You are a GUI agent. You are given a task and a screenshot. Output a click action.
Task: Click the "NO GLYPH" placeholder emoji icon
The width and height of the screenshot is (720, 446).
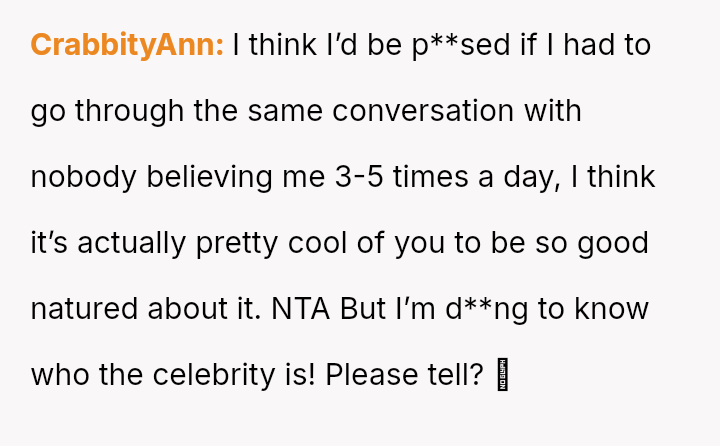tap(502, 375)
